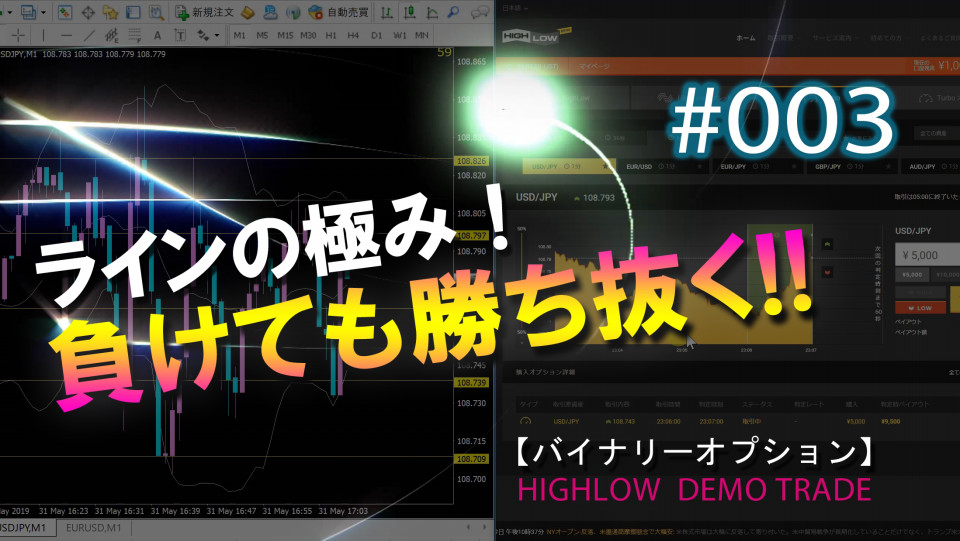Select the M1 timeframe
Viewport: 960px width, 541px height.
coord(239,35)
